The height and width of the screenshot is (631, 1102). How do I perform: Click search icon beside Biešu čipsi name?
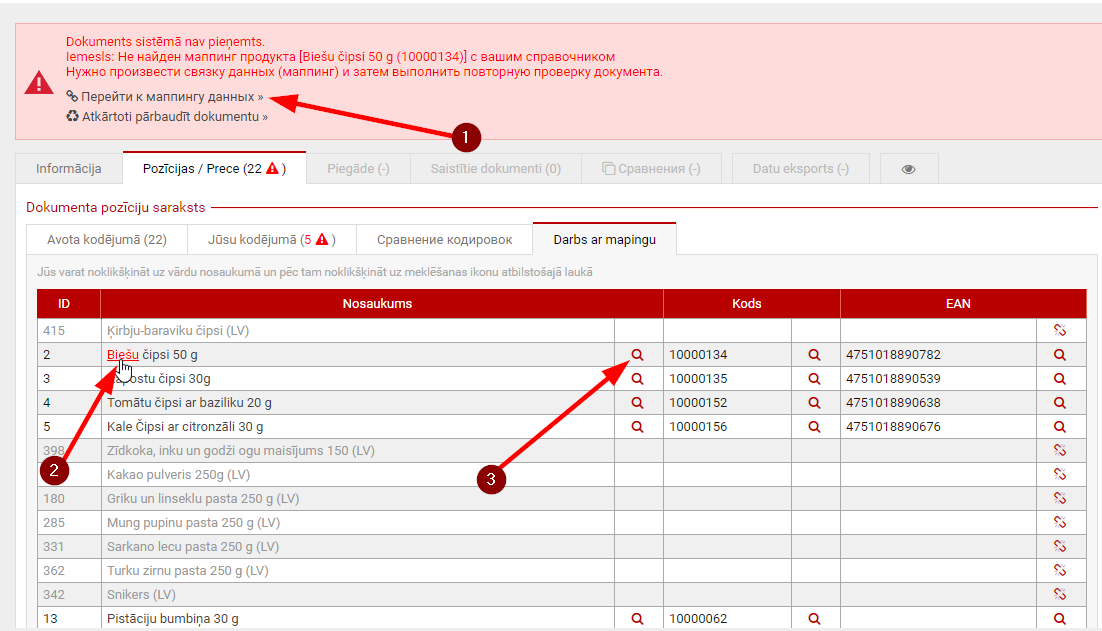638,355
